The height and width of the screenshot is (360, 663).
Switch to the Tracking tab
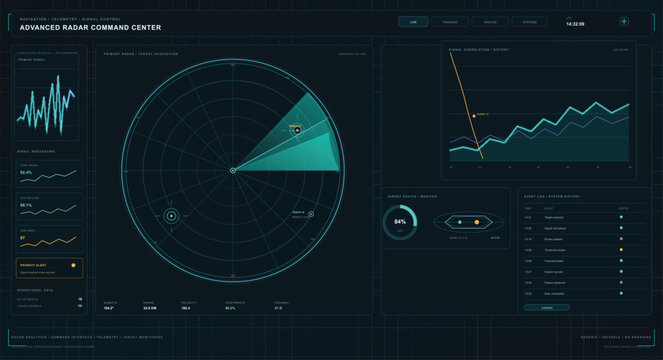pos(450,22)
